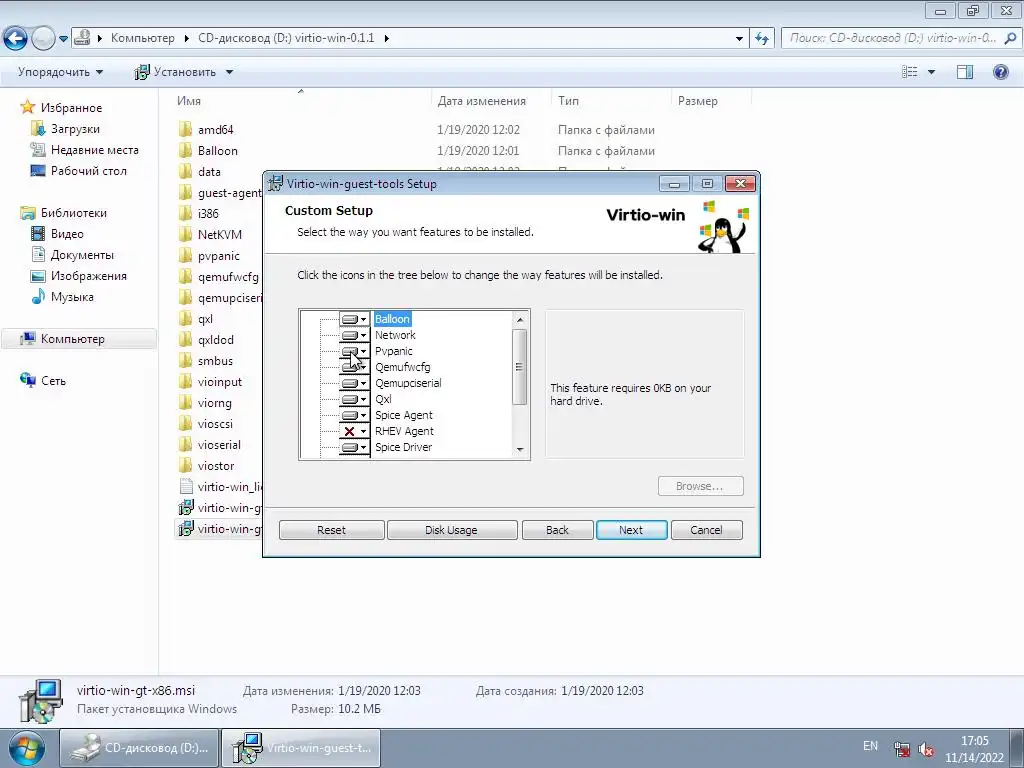Screen dimensions: 1024x768
Task: Open the Установить dropdown arrow
Action: point(229,72)
